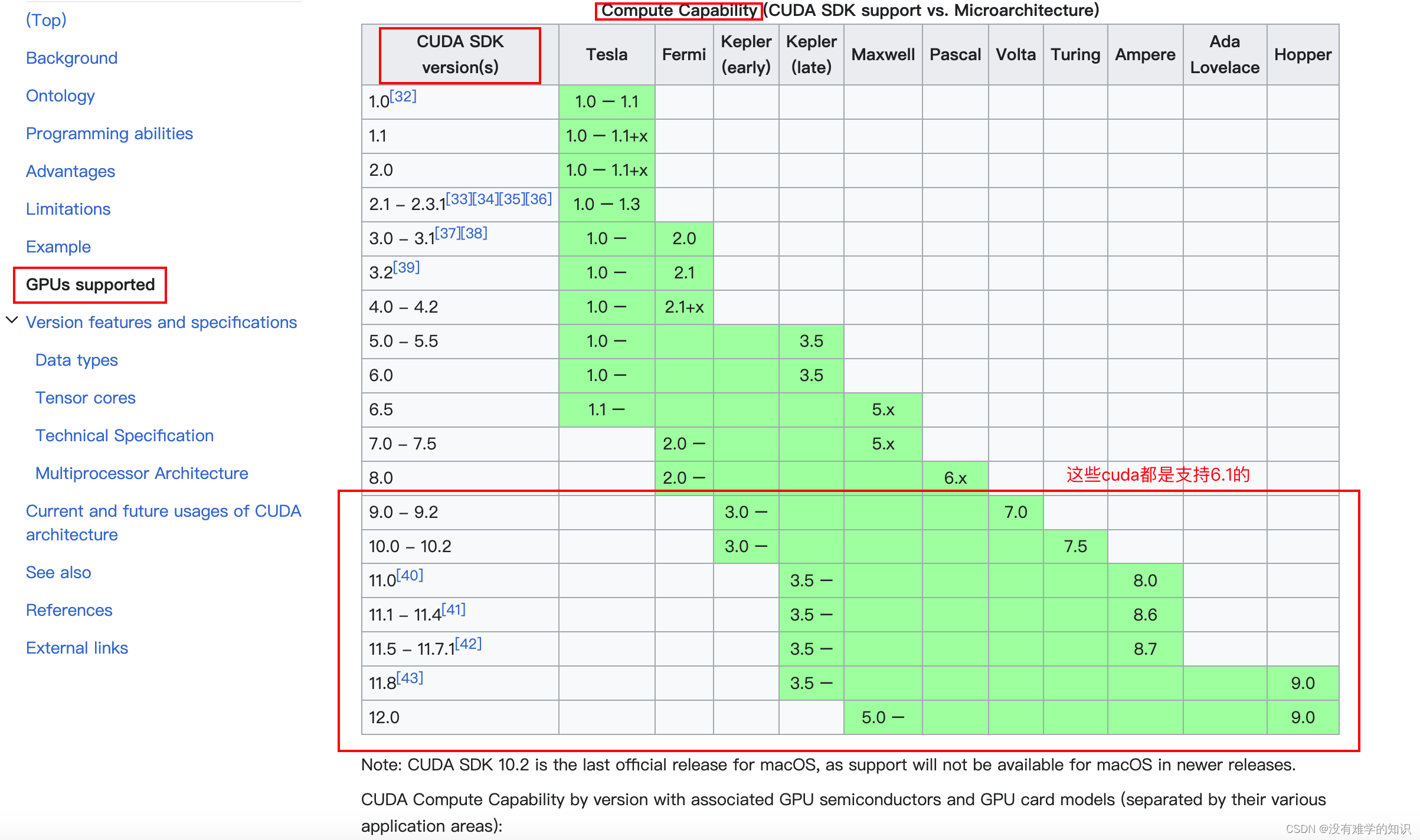Go to the Ontology section
This screenshot has height=840, width=1420.
[x=60, y=96]
